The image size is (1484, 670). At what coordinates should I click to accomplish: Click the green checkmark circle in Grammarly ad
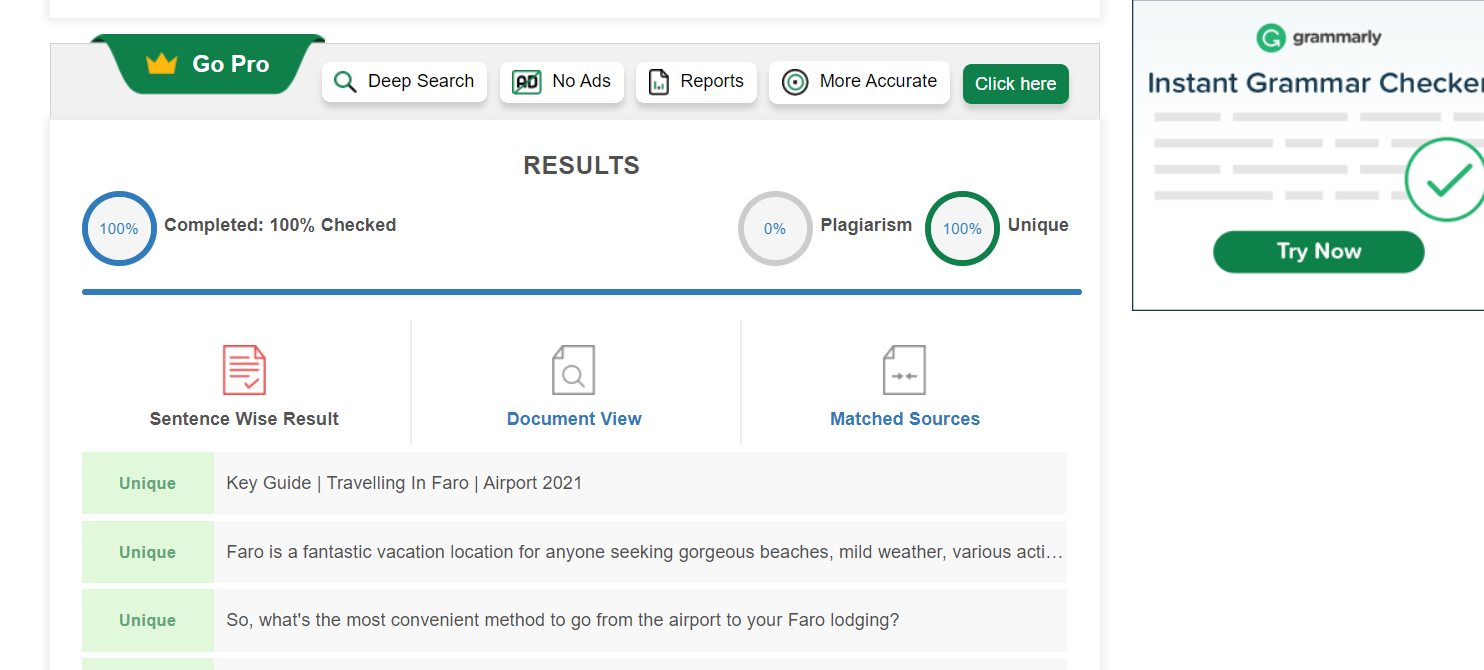[1446, 179]
